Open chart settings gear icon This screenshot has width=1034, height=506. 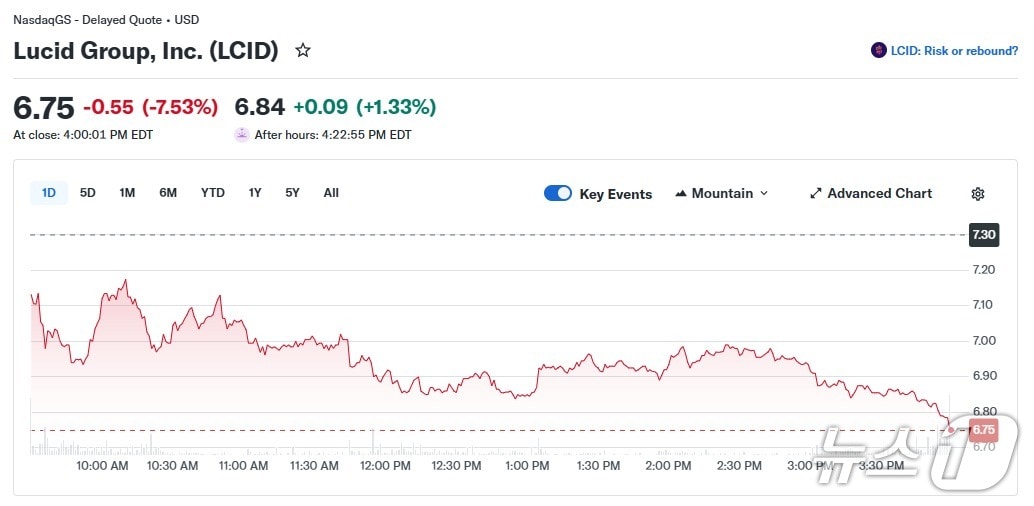tap(978, 194)
